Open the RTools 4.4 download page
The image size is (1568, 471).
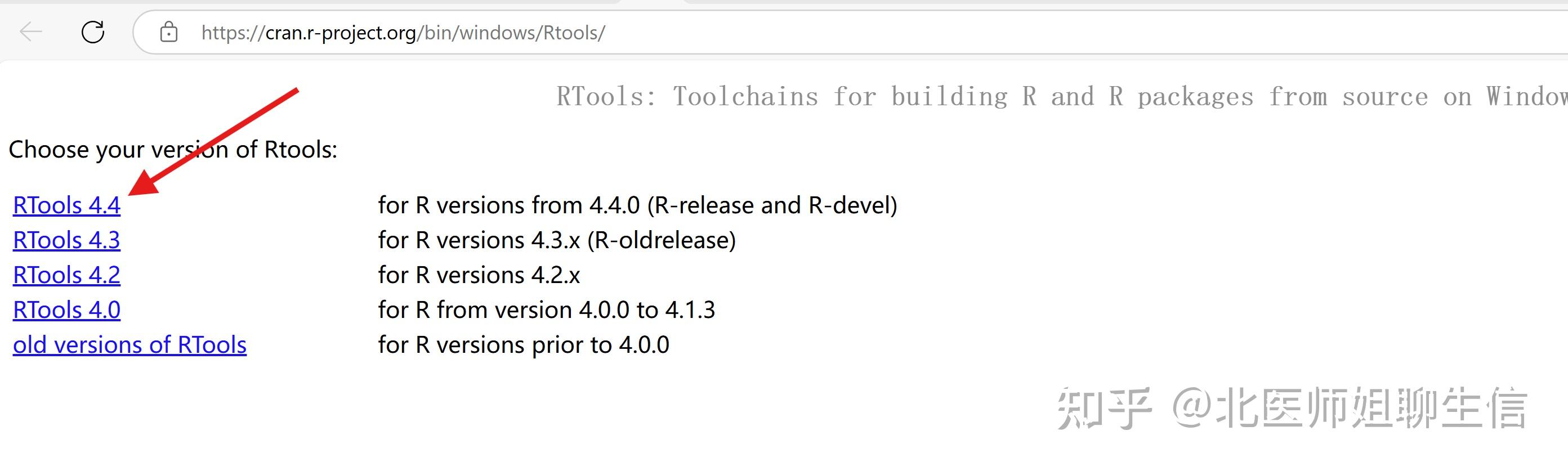click(x=66, y=205)
